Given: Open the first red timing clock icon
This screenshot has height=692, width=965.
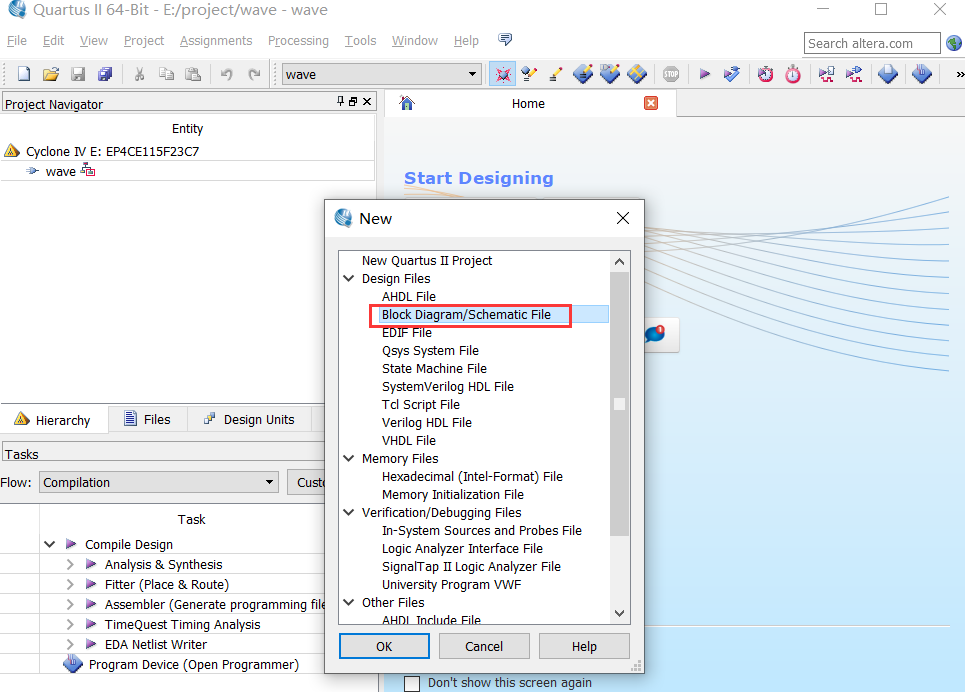Looking at the screenshot, I should point(766,74).
